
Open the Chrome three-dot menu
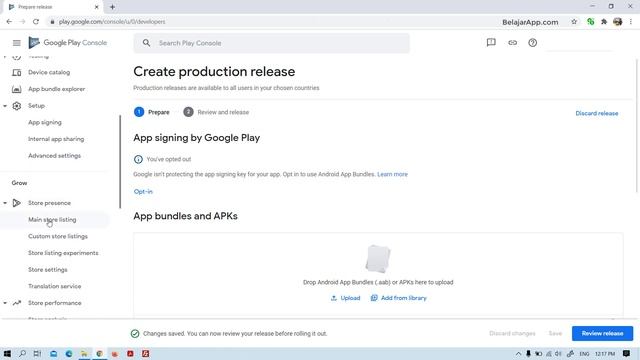(x=631, y=22)
